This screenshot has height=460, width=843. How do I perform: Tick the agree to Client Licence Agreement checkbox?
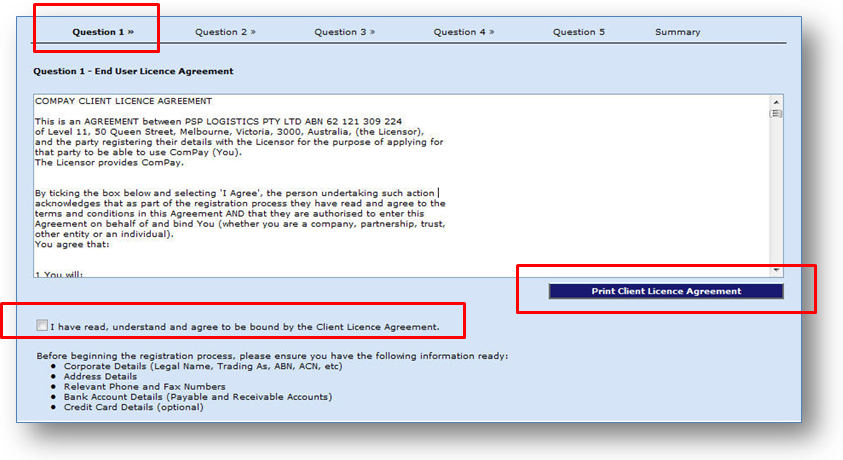42,325
